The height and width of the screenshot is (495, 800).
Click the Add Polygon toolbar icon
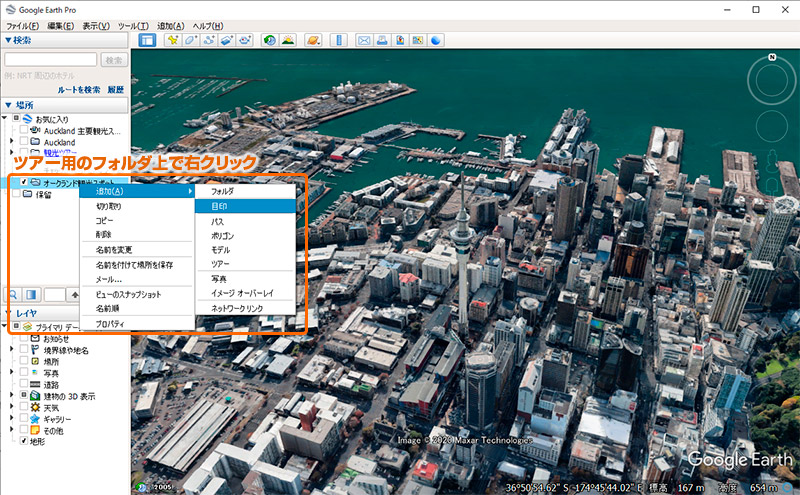191,40
